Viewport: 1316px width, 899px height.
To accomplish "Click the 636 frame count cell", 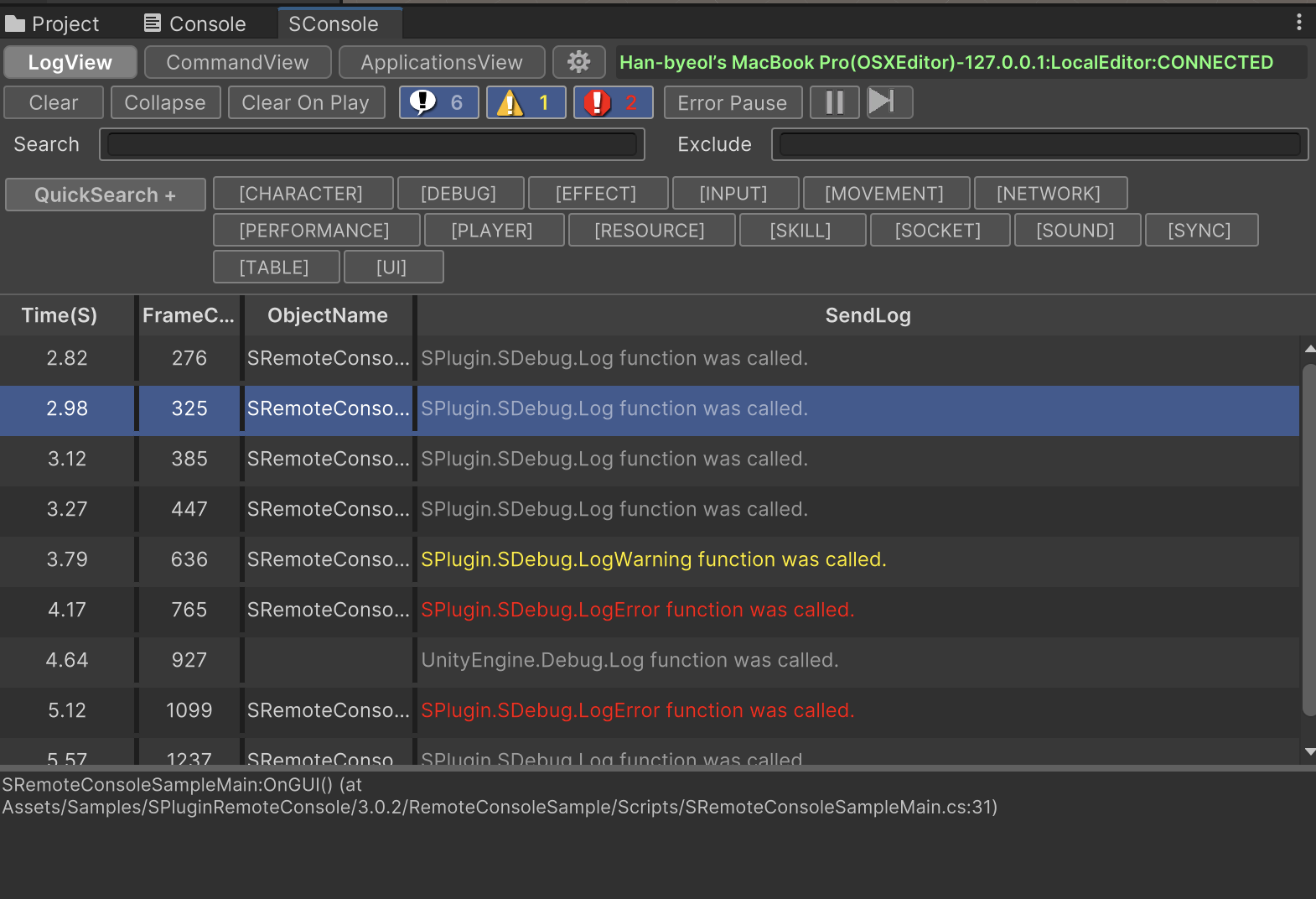I will click(189, 559).
